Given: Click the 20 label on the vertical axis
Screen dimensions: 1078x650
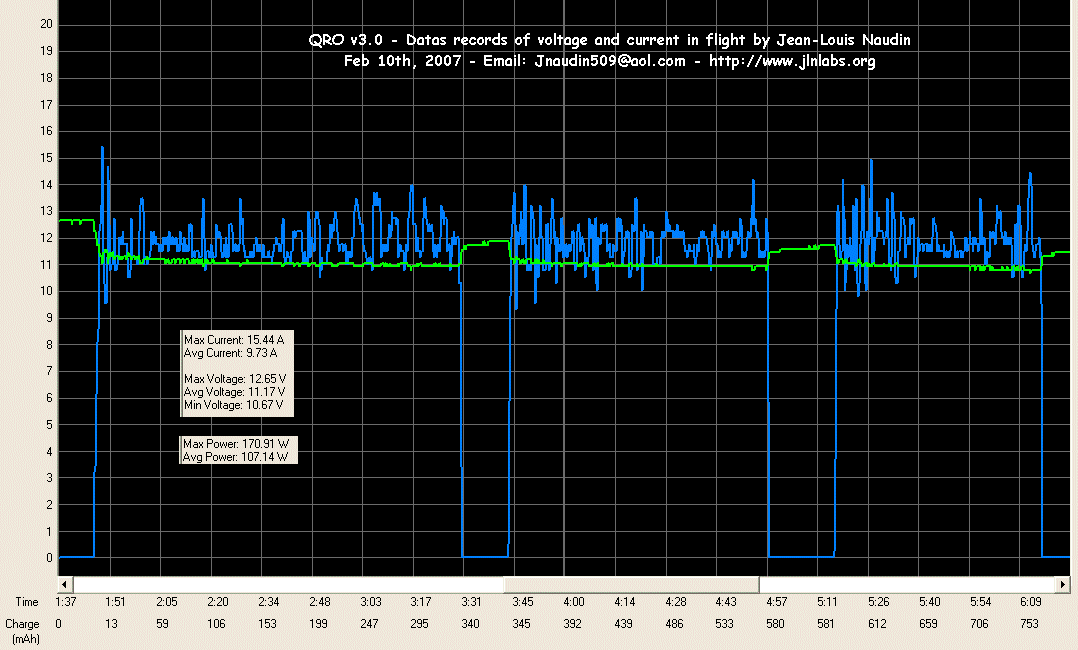Looking at the screenshot, I should (x=46, y=24).
